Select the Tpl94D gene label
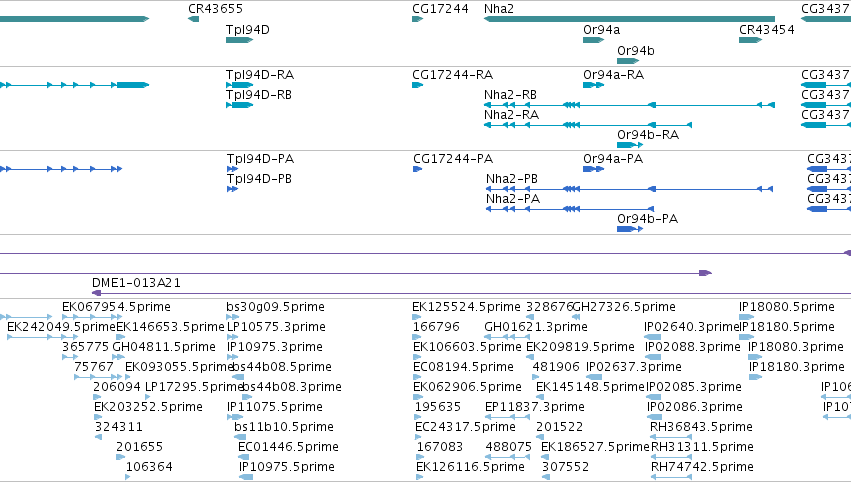Viewport: 851px width, 482px height. click(247, 30)
